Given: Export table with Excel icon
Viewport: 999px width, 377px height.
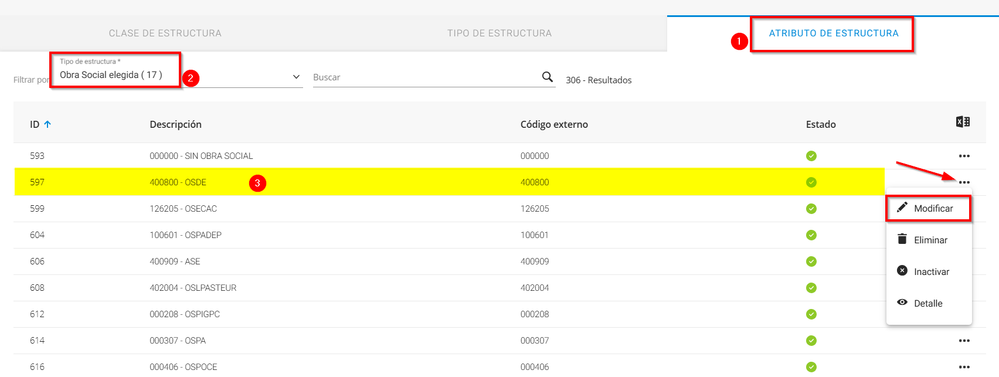Looking at the screenshot, I should 963,123.
